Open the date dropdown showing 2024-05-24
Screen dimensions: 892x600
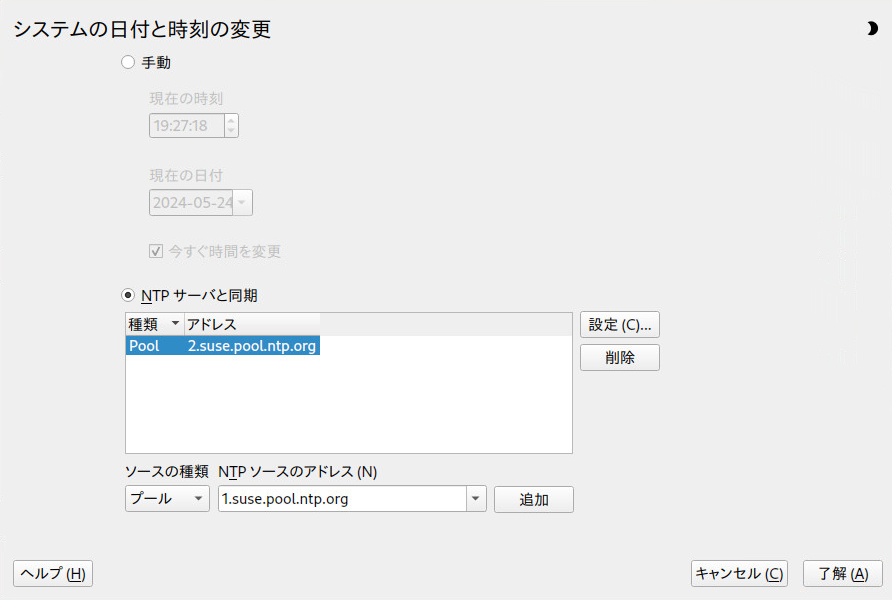(241, 203)
